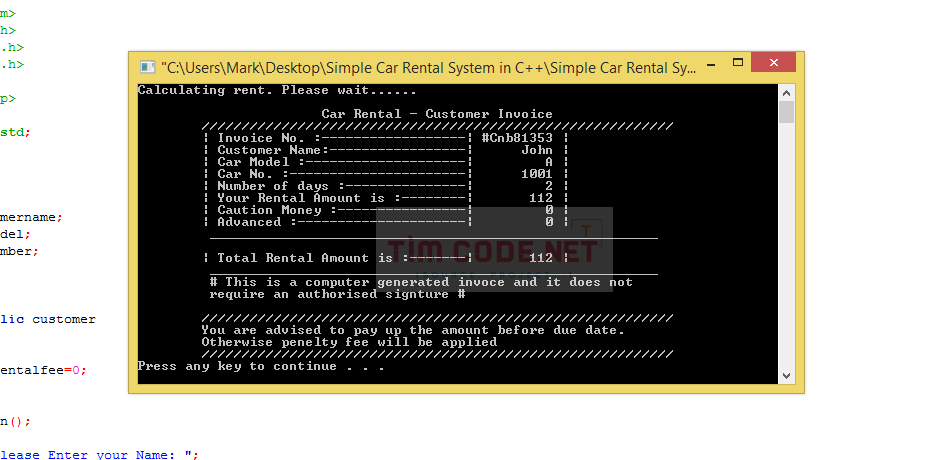Click the 'Car Rental - Customer Invoice' heading
This screenshot has width=950, height=460.
[x=437, y=114]
